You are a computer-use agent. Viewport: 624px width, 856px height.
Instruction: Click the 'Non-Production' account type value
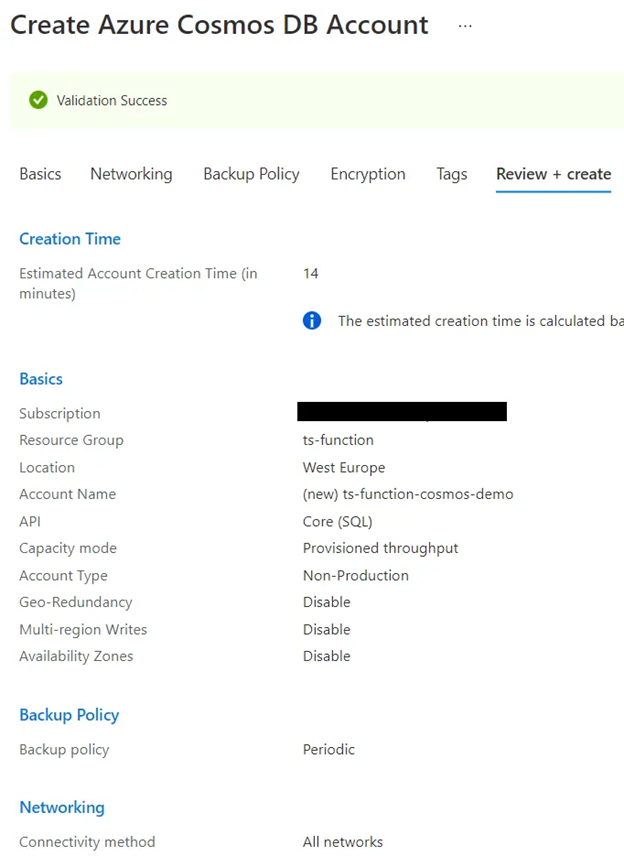(355, 575)
